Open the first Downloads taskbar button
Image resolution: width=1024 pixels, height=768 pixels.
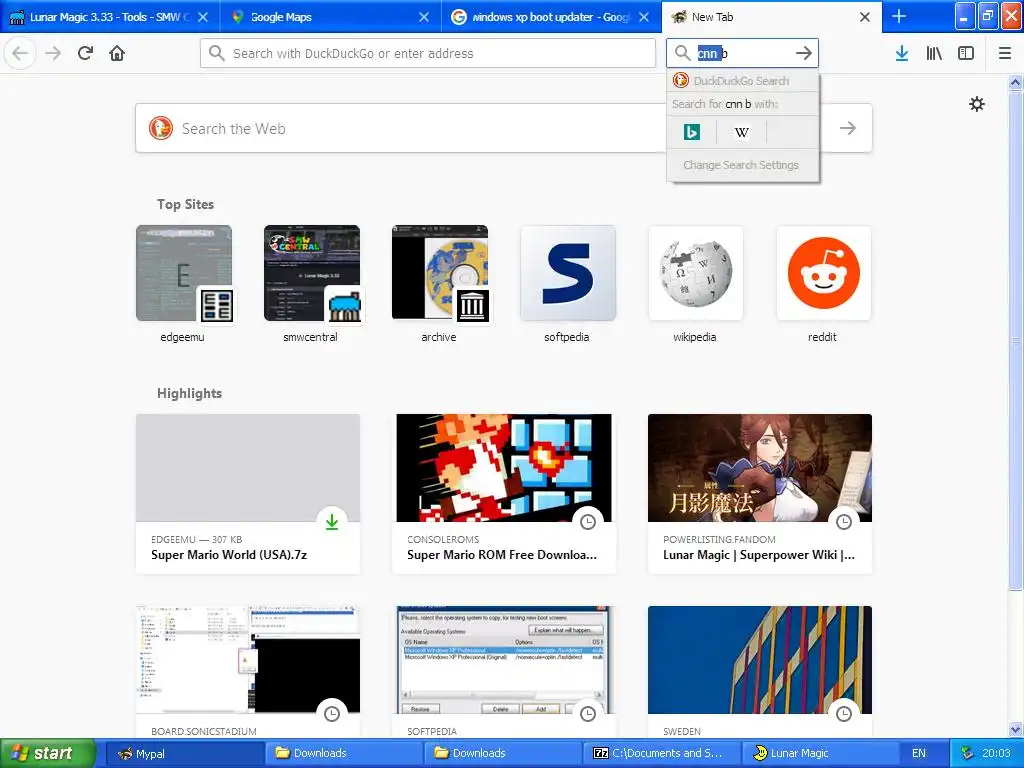click(344, 753)
